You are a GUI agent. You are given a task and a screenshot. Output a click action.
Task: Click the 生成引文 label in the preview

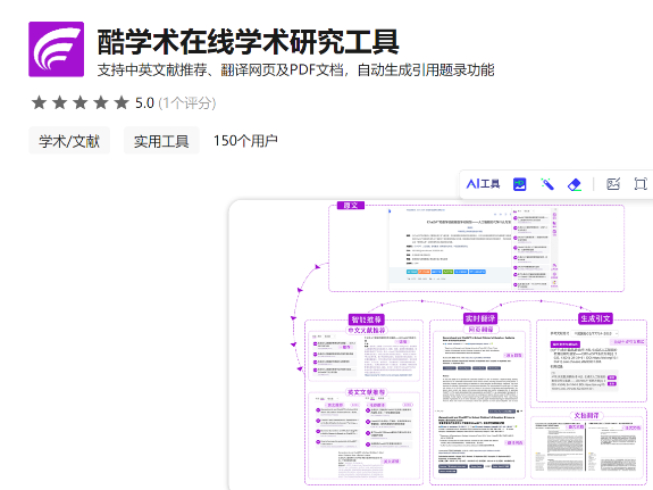tap(596, 318)
